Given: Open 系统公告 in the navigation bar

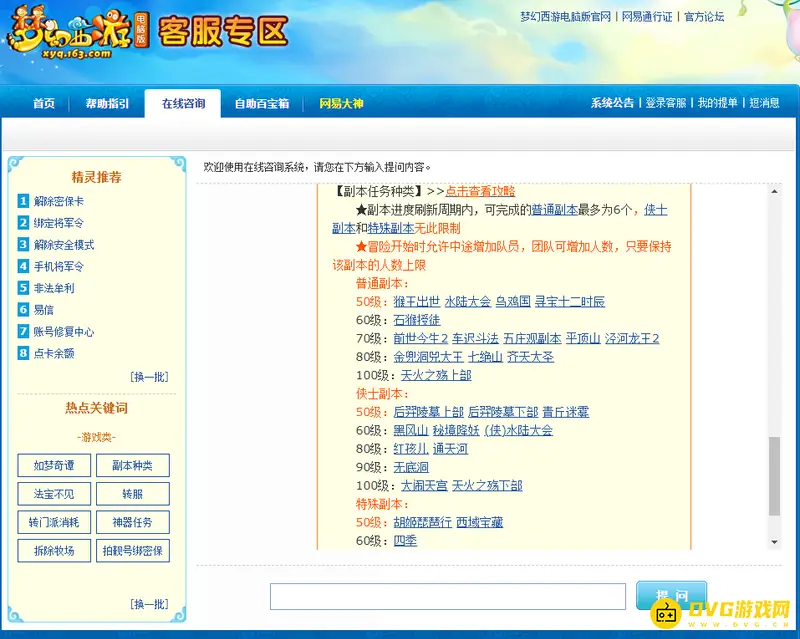Looking at the screenshot, I should 612,103.
